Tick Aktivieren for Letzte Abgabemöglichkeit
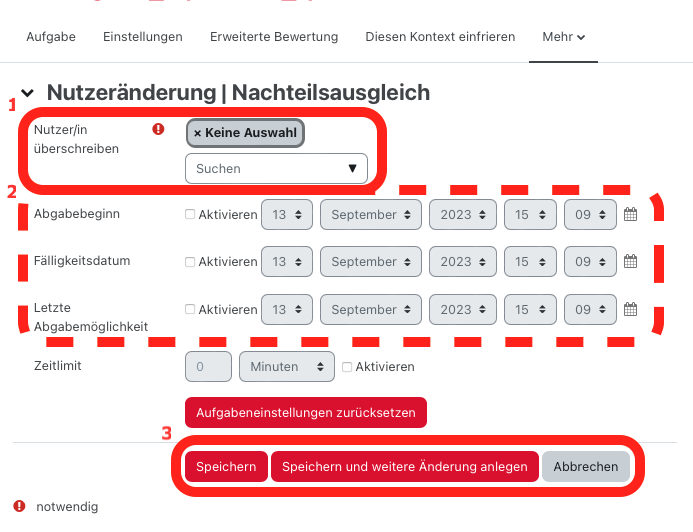 click(x=190, y=310)
